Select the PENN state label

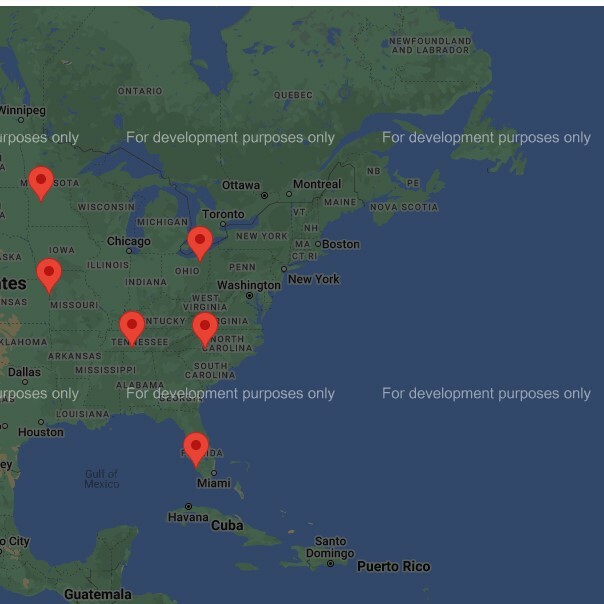[242, 267]
